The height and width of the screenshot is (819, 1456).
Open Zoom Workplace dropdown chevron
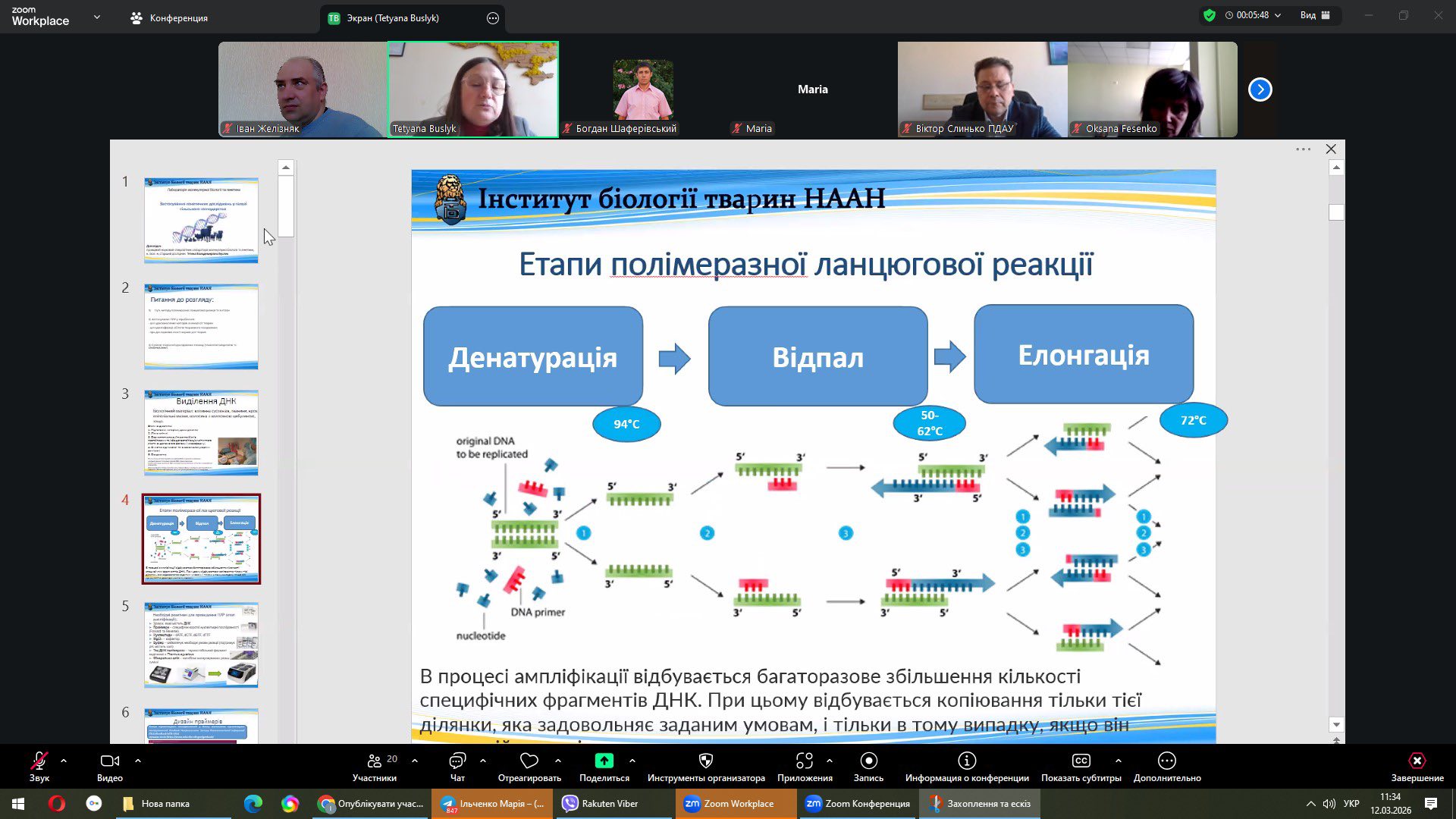[96, 17]
